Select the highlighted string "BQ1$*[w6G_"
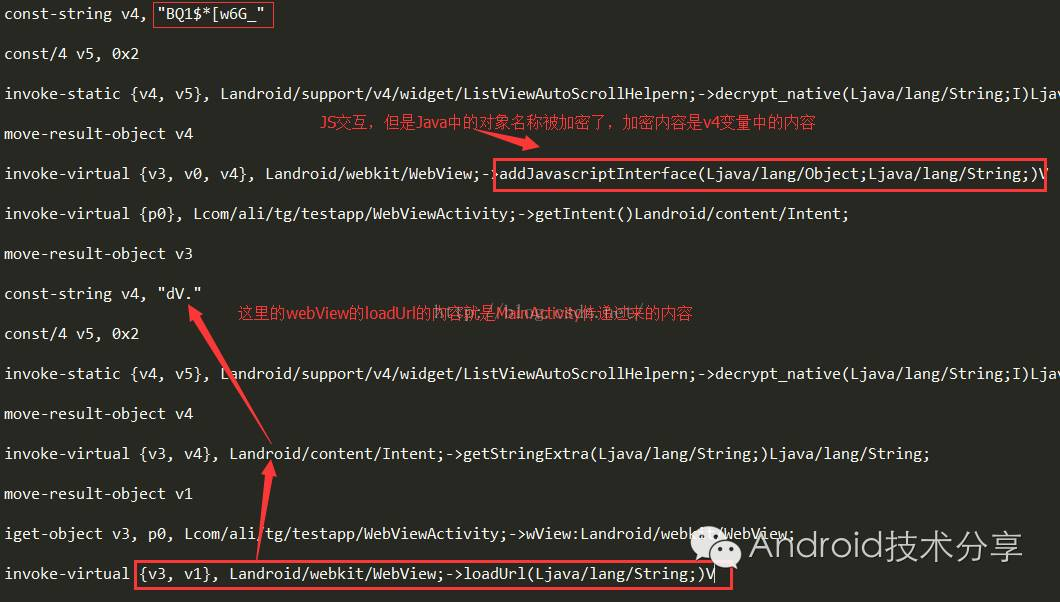 point(213,14)
